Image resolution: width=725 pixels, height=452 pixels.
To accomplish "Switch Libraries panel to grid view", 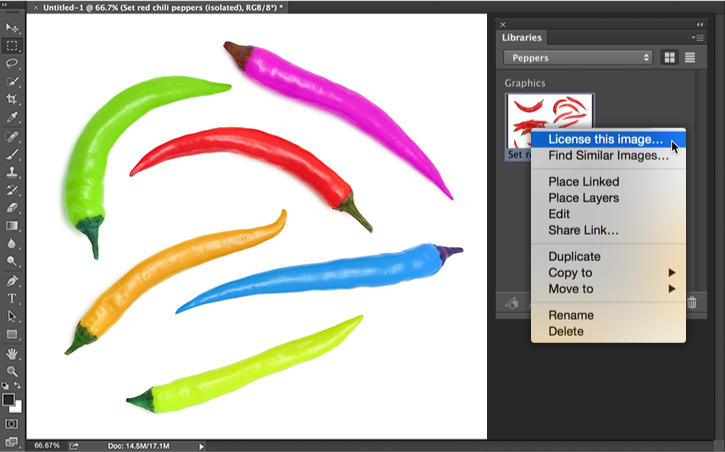I will [x=670, y=58].
